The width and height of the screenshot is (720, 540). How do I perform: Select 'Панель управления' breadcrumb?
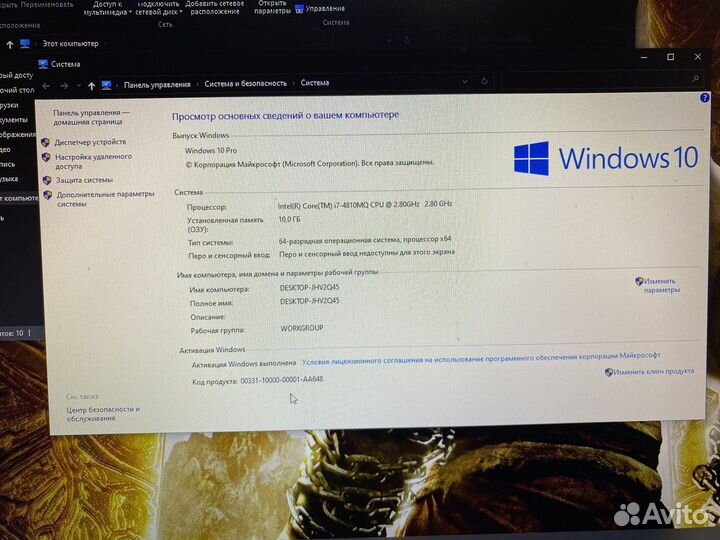[x=157, y=84]
